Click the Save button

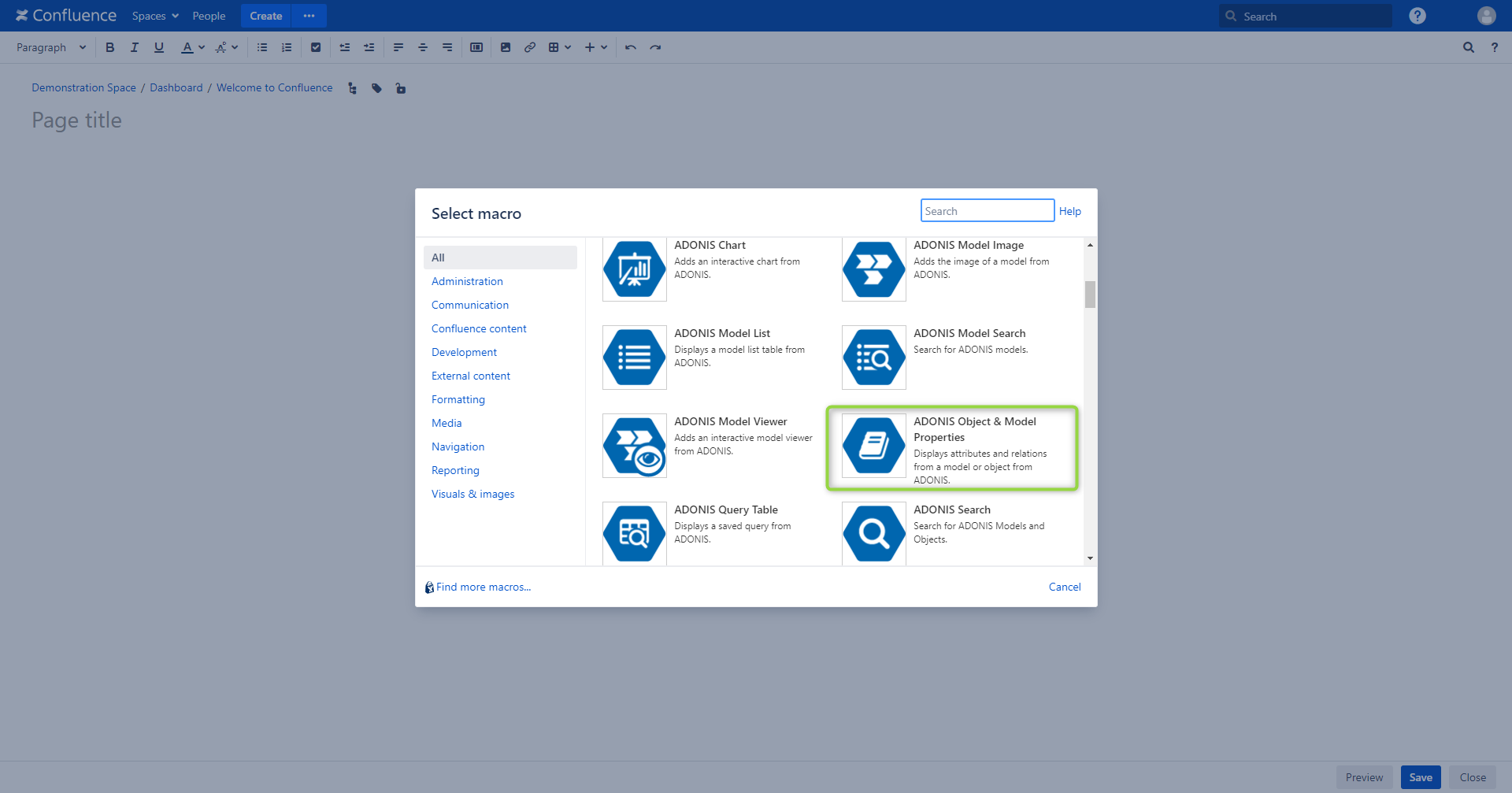click(1421, 777)
